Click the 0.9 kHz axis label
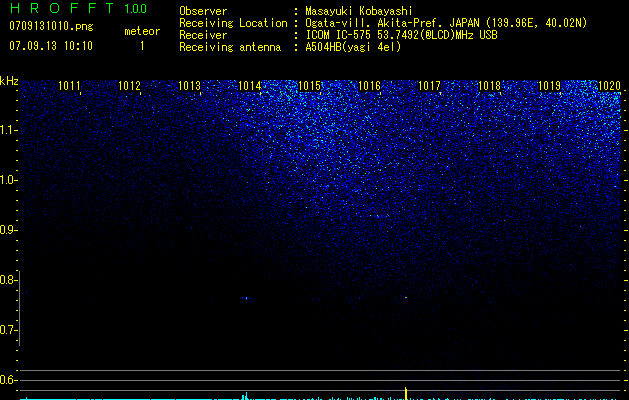Image resolution: width=629 pixels, height=400 pixels. click(7, 230)
